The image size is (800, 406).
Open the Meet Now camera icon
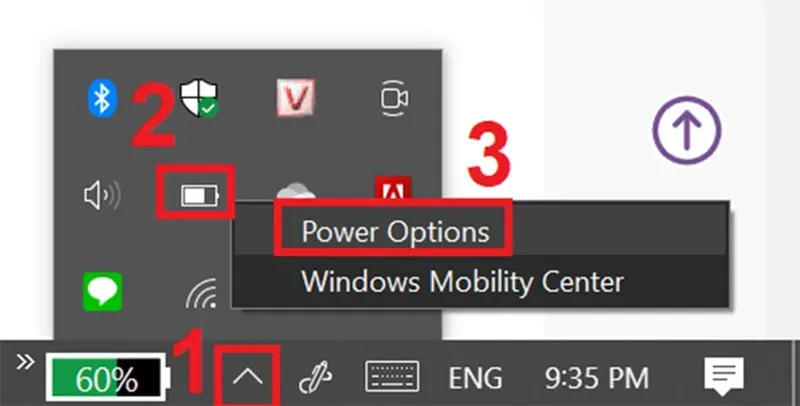[x=394, y=98]
